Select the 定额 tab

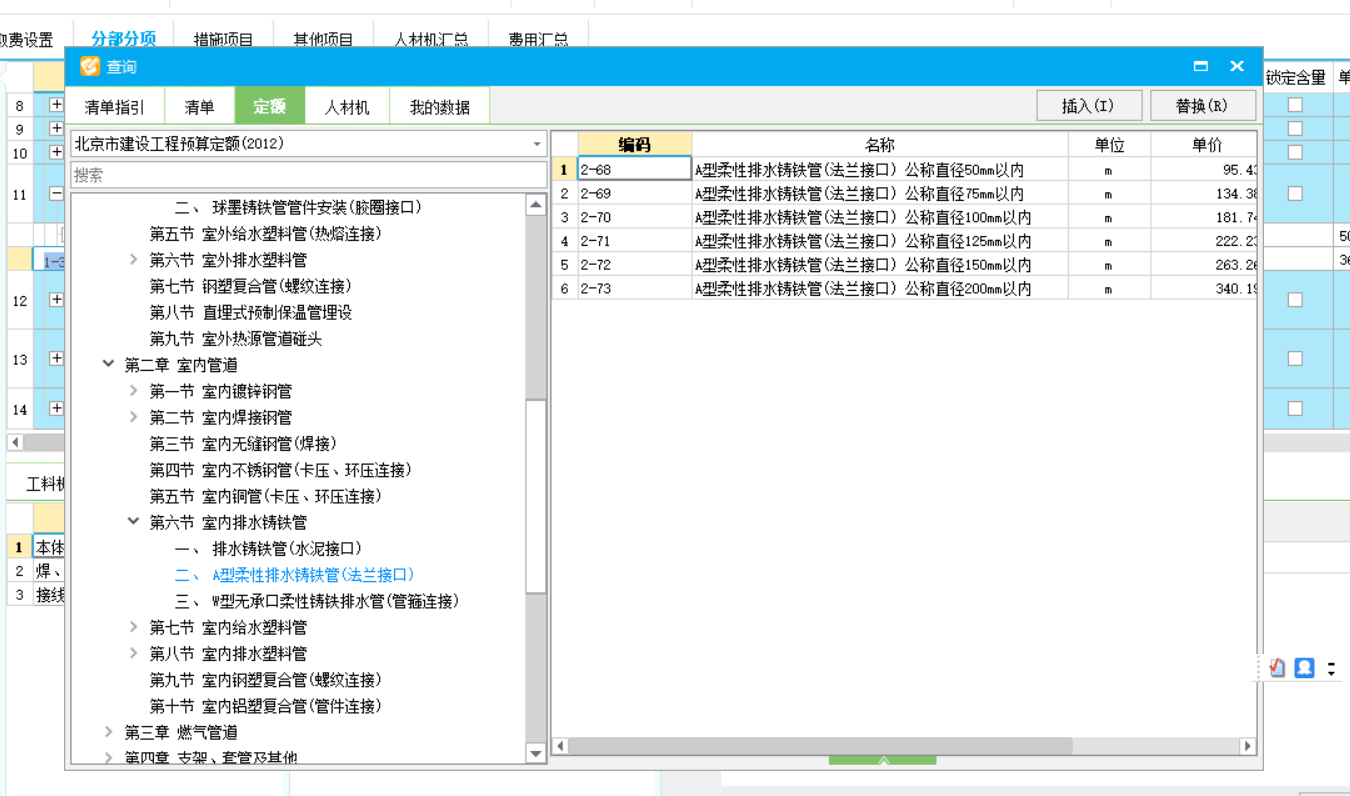coord(269,107)
